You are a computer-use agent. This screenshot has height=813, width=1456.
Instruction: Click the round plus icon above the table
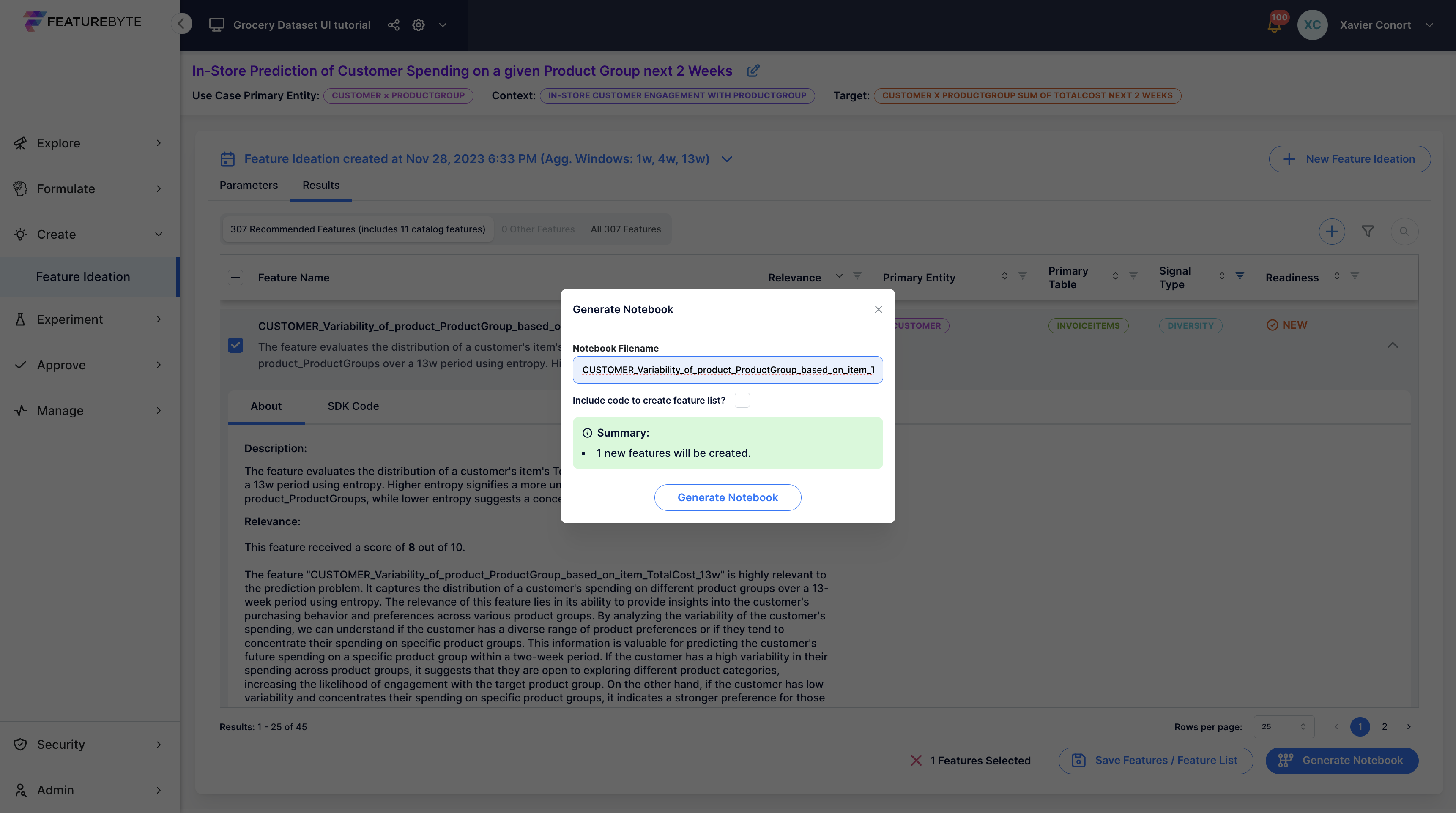pos(1332,231)
